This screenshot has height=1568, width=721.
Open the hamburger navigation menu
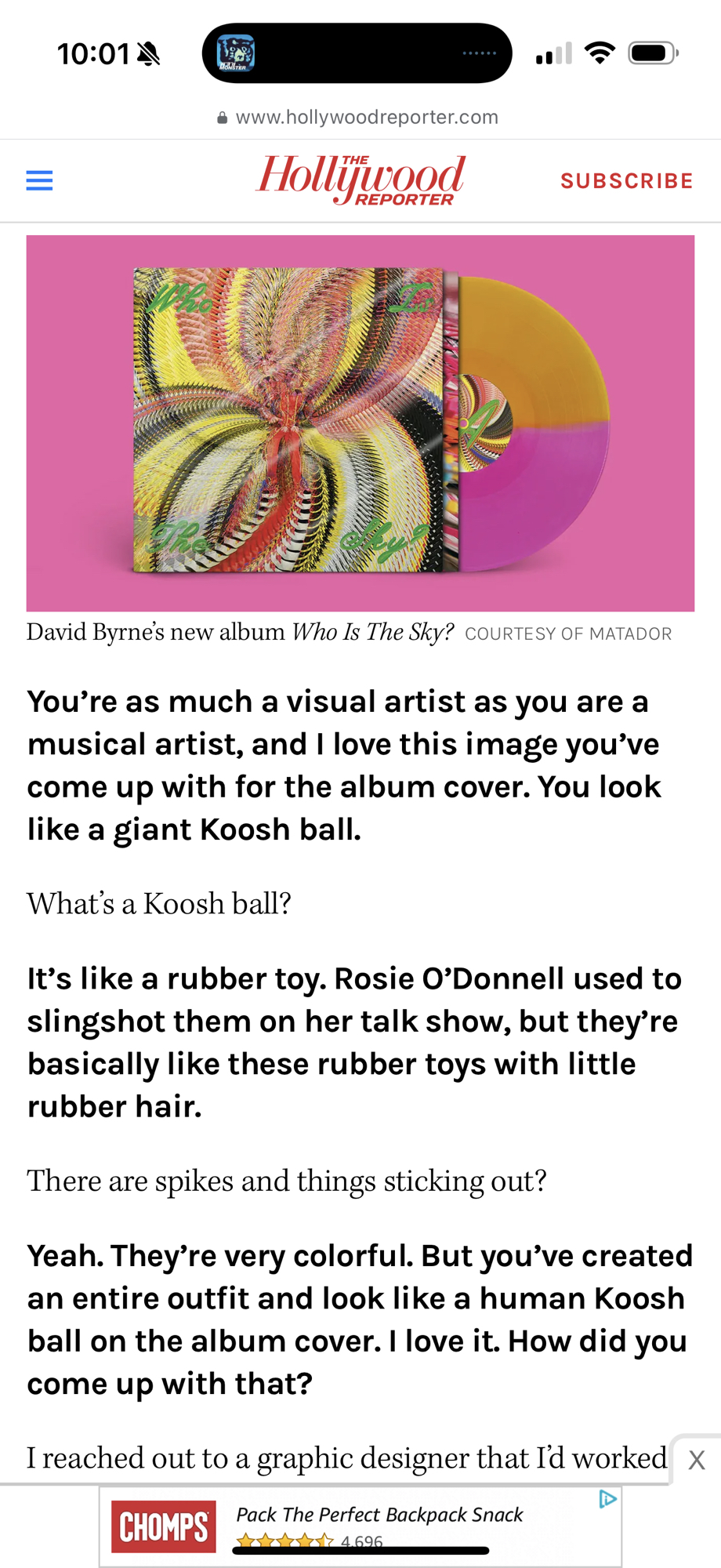click(x=39, y=181)
